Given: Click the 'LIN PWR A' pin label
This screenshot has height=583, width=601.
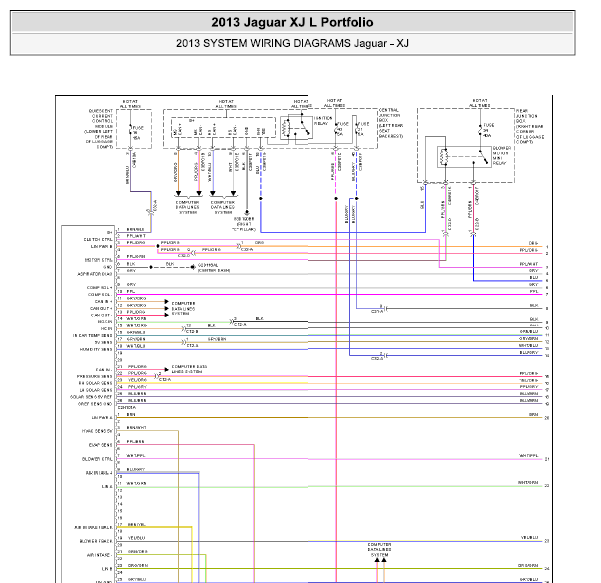Looking at the screenshot, I should pos(102,417).
